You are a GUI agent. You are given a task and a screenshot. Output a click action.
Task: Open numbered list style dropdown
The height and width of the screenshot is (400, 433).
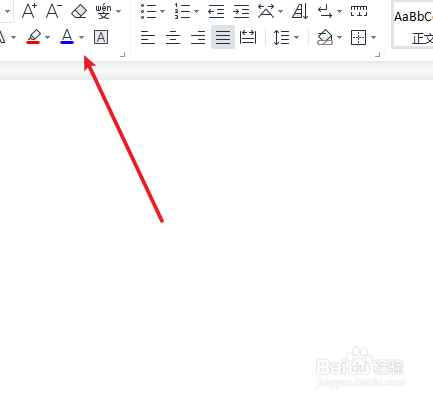(x=196, y=11)
